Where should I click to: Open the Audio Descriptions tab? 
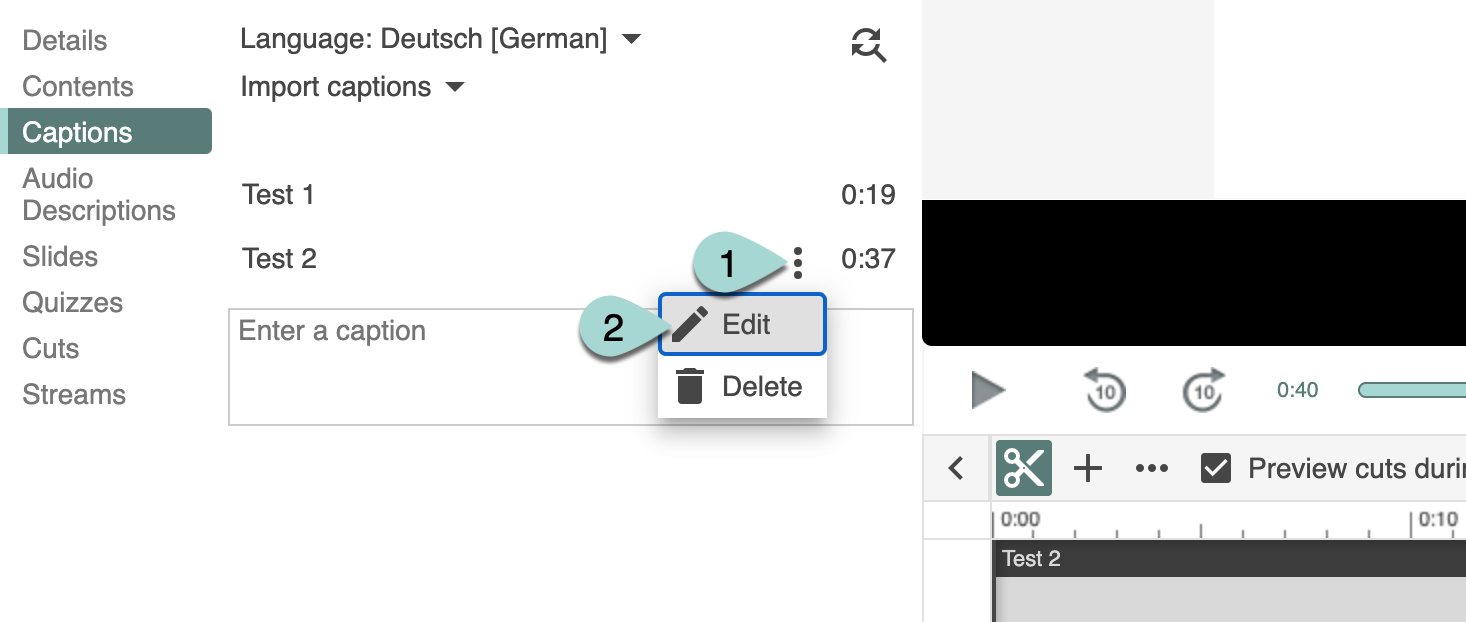click(98, 195)
